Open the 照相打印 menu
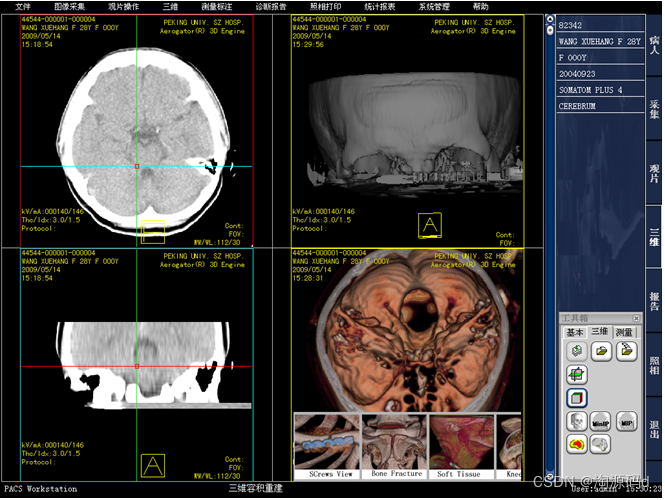Screen dimensions: 665x500 coord(325,7)
